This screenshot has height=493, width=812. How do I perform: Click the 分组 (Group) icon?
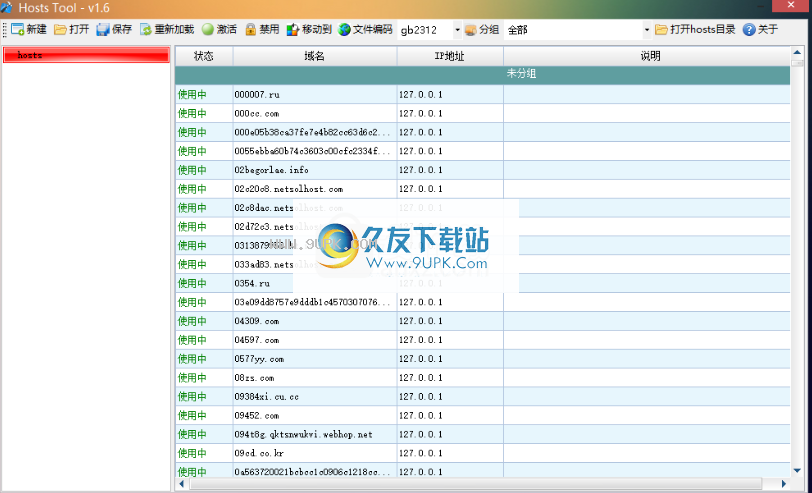470,30
